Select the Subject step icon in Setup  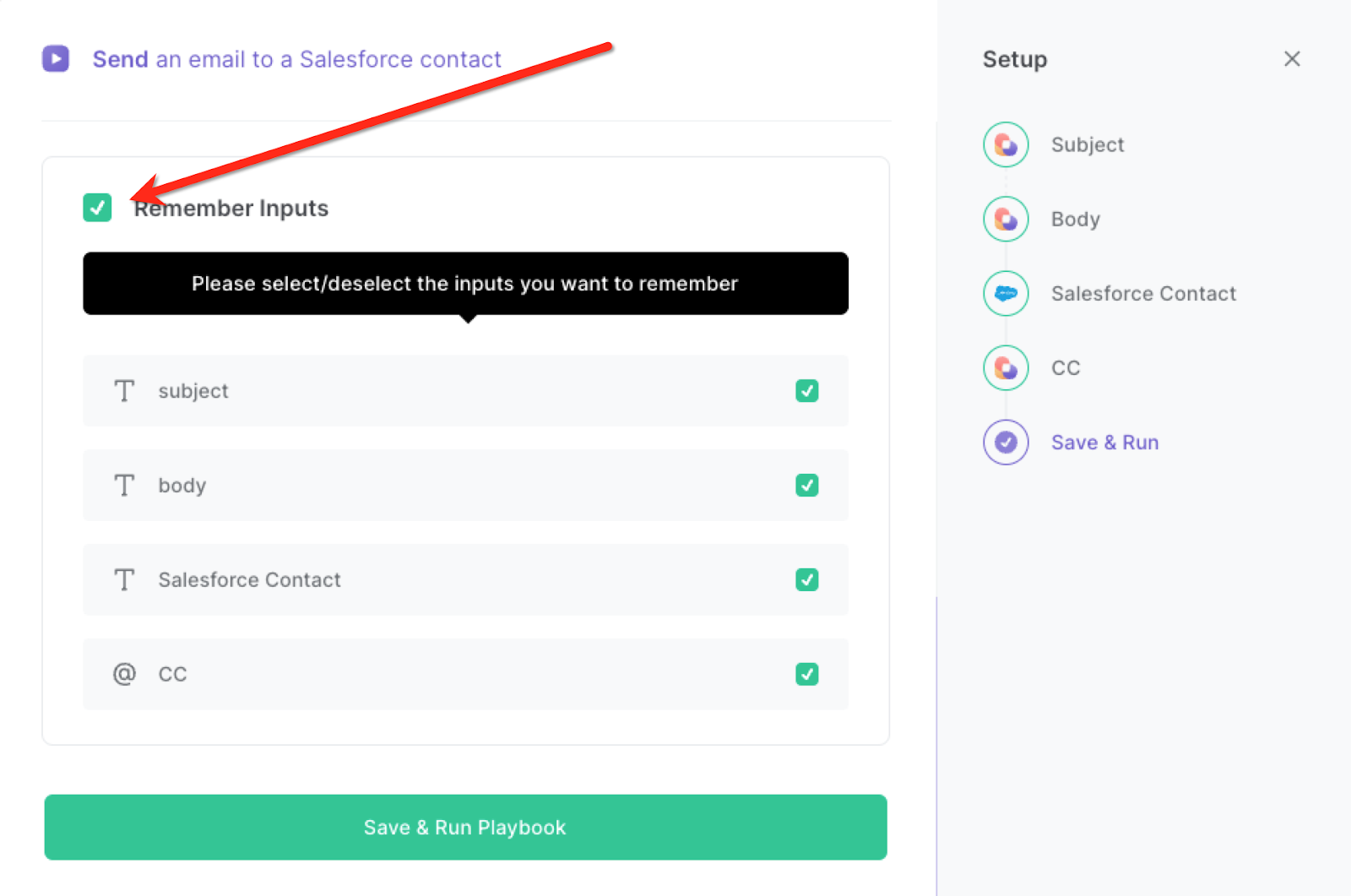tap(1006, 144)
